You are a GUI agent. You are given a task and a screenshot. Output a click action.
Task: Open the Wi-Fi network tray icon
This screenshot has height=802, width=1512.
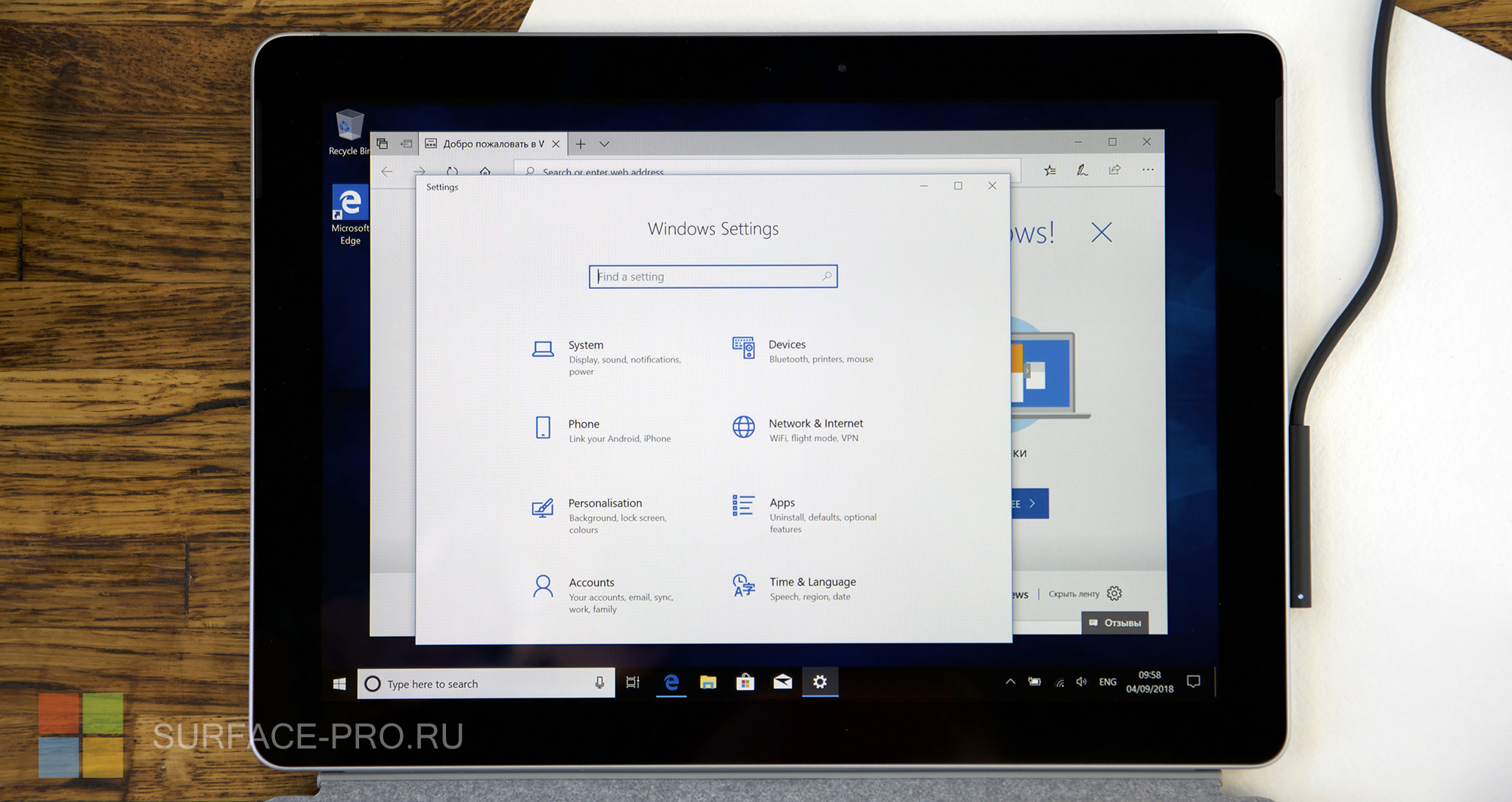click(x=1059, y=683)
